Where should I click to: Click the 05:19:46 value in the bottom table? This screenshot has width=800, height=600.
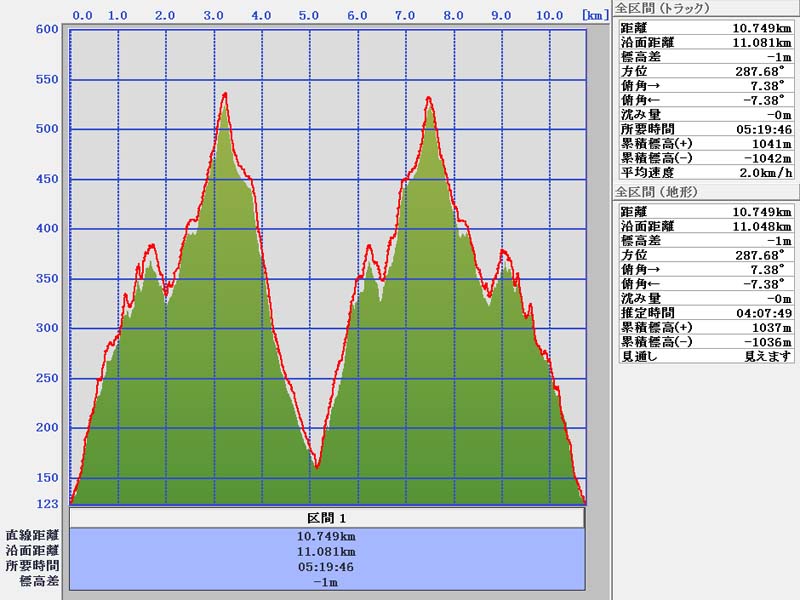coord(326,566)
